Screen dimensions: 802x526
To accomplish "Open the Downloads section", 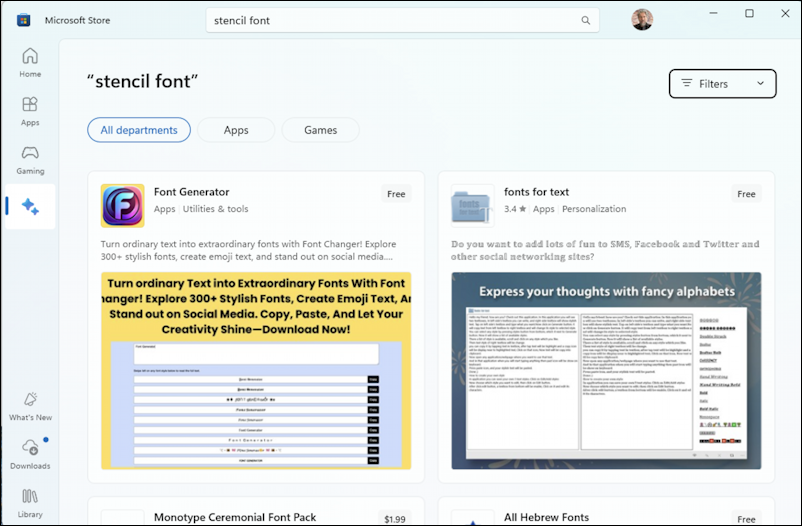I will tap(30, 454).
